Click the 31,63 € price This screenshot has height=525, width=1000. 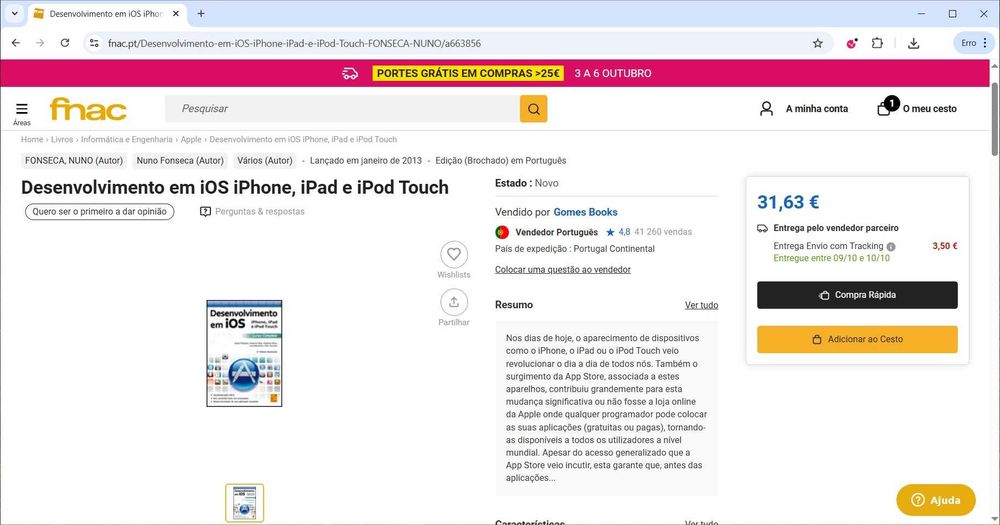click(x=788, y=202)
